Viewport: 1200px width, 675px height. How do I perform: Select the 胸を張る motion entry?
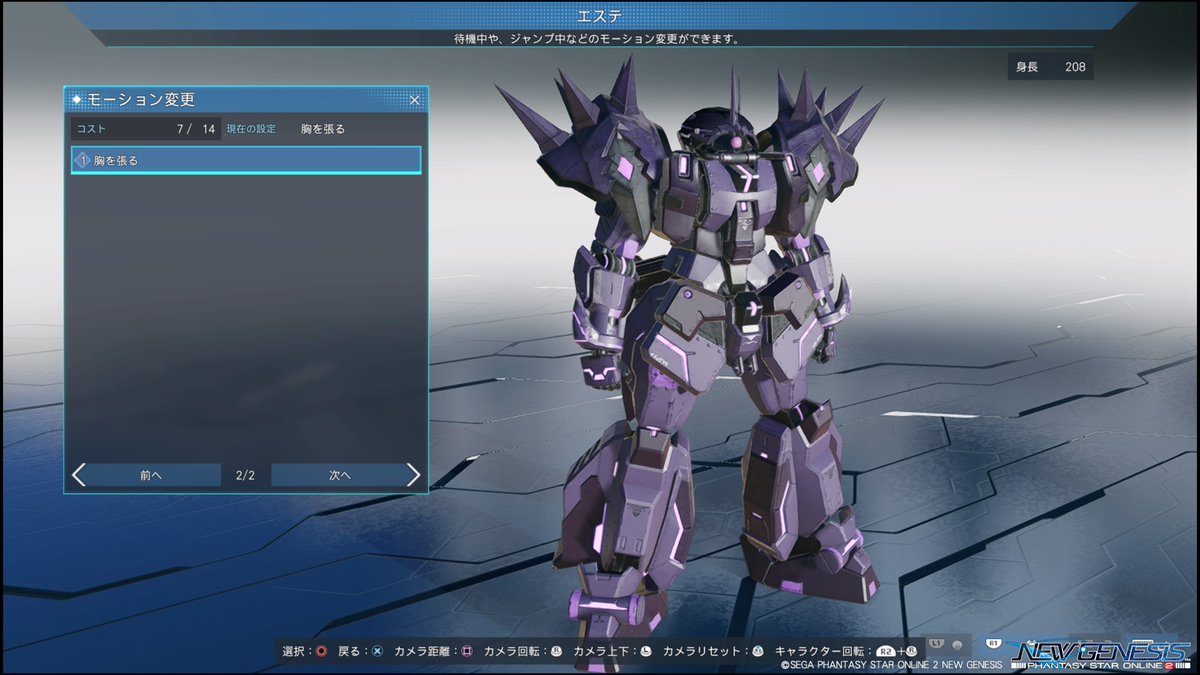point(246,160)
